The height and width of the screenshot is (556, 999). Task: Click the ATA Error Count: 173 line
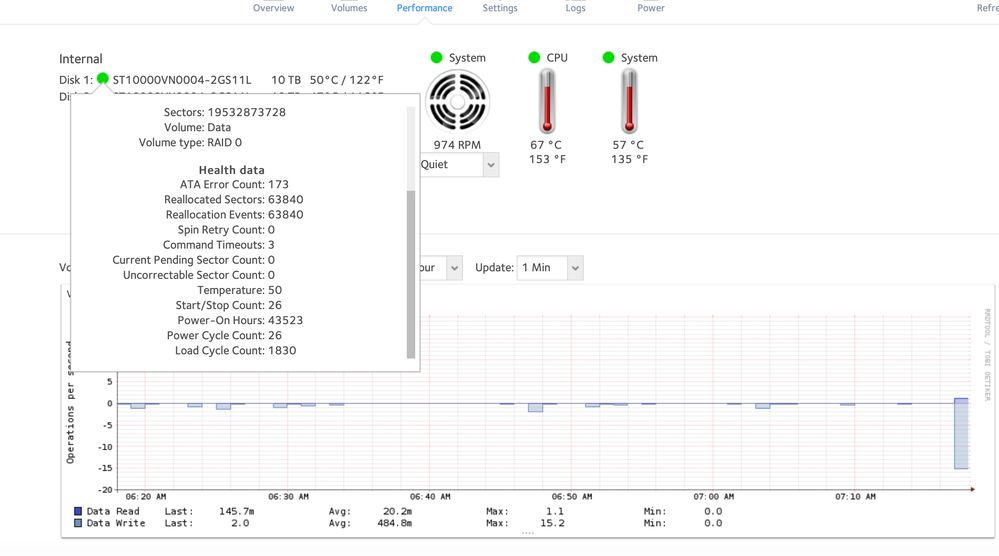(x=234, y=184)
